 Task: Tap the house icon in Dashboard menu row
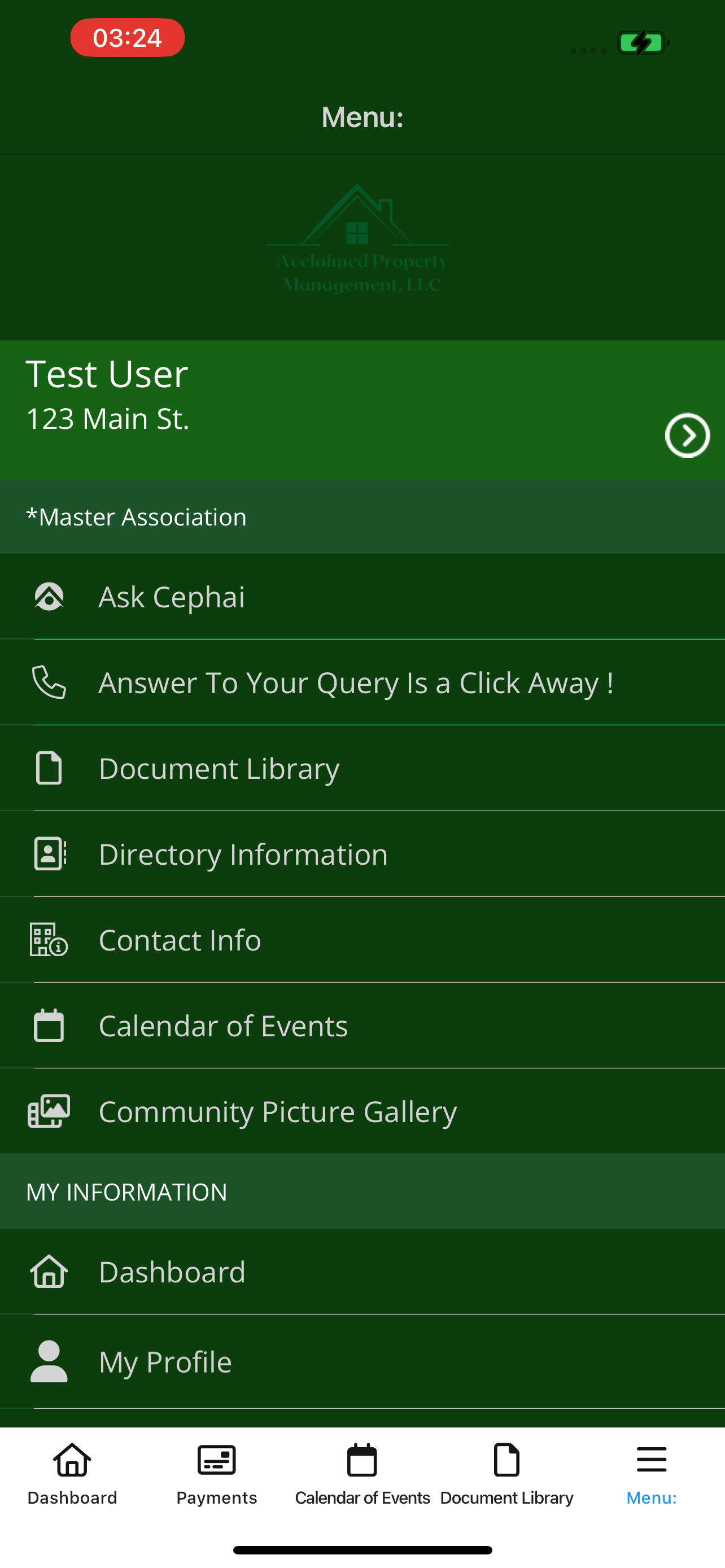pos(49,1272)
